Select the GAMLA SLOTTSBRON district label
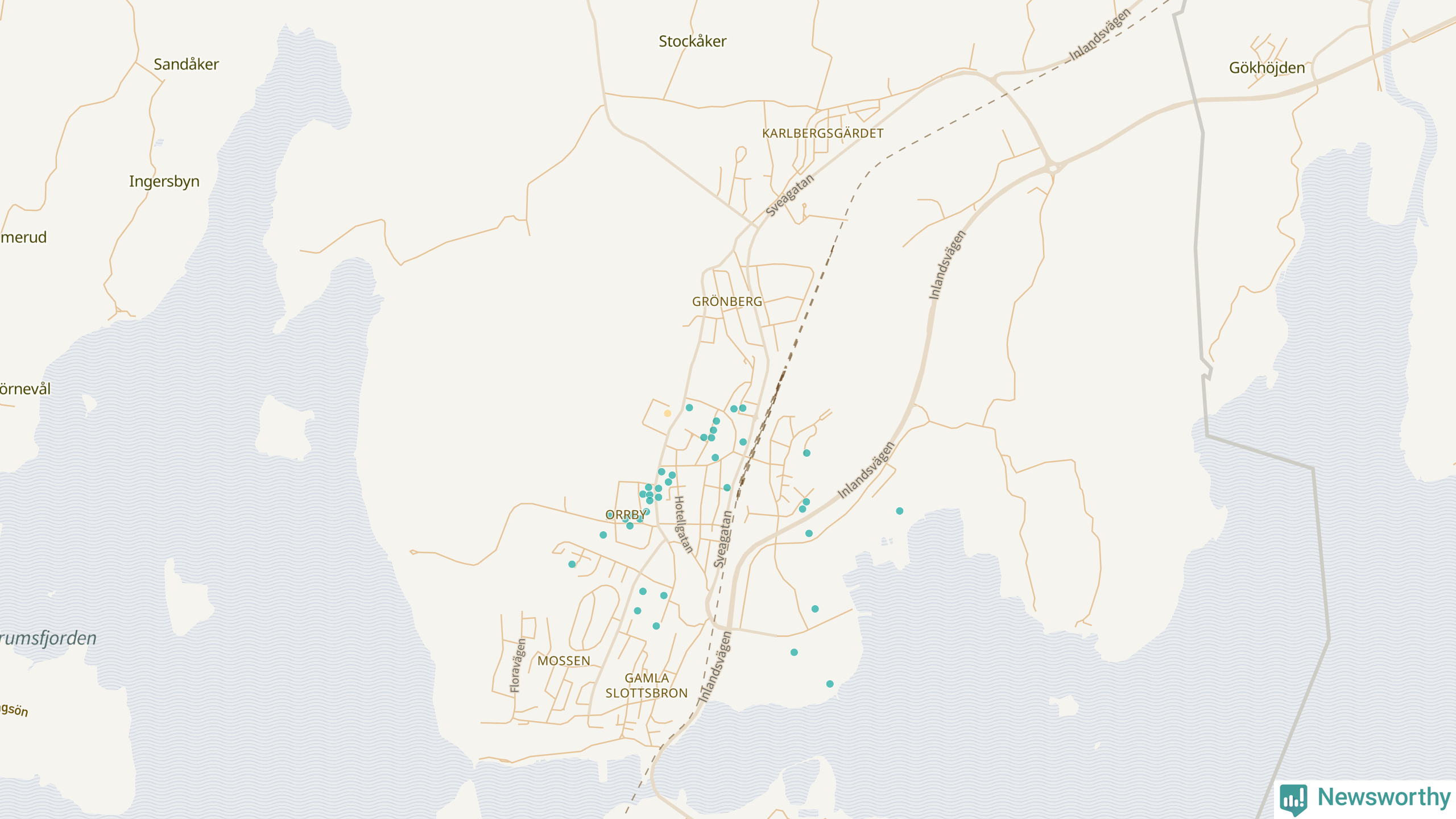The height and width of the screenshot is (819, 1456). pos(647,685)
